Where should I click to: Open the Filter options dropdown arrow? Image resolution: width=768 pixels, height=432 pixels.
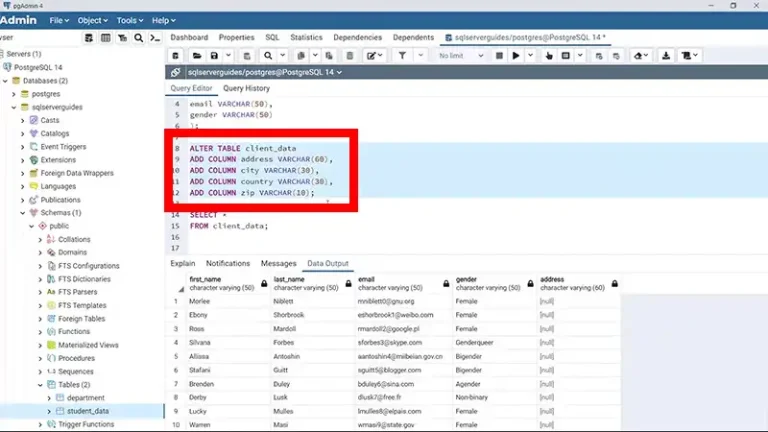[420, 56]
